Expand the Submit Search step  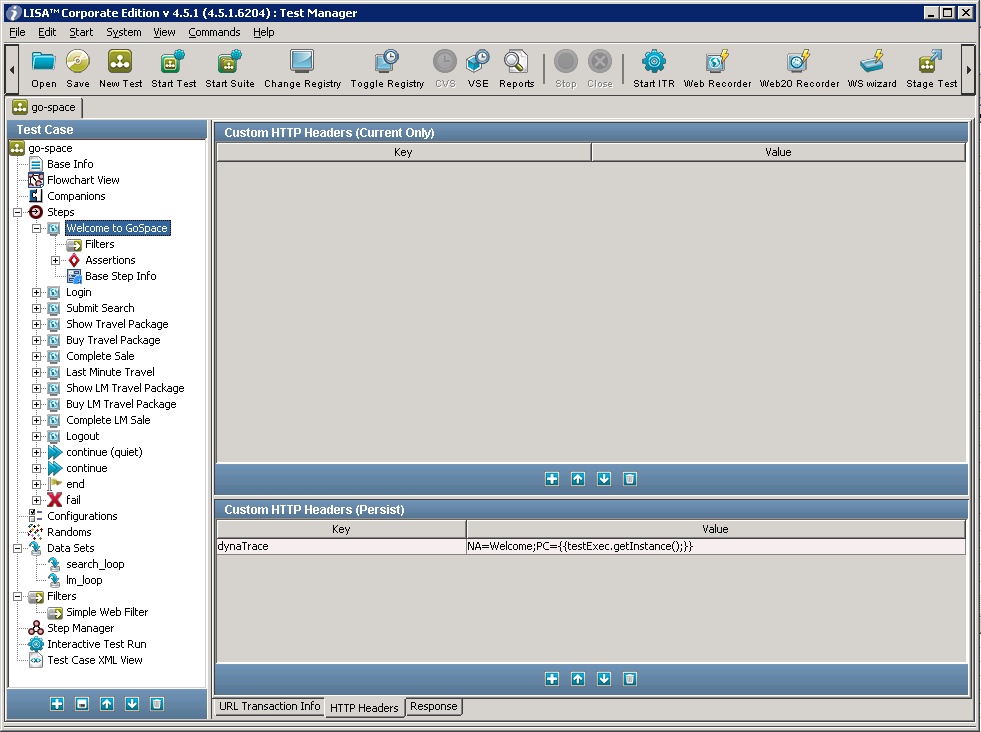coord(36,308)
